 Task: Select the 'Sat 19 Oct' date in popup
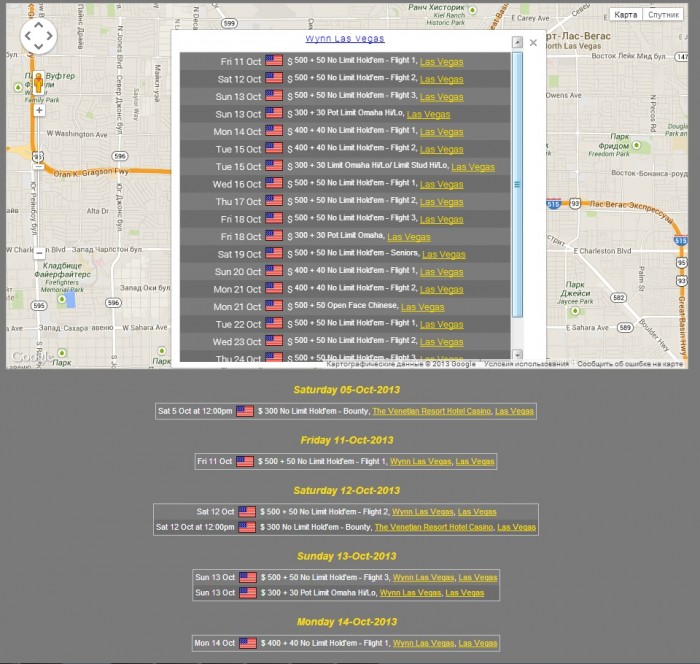tap(239, 255)
